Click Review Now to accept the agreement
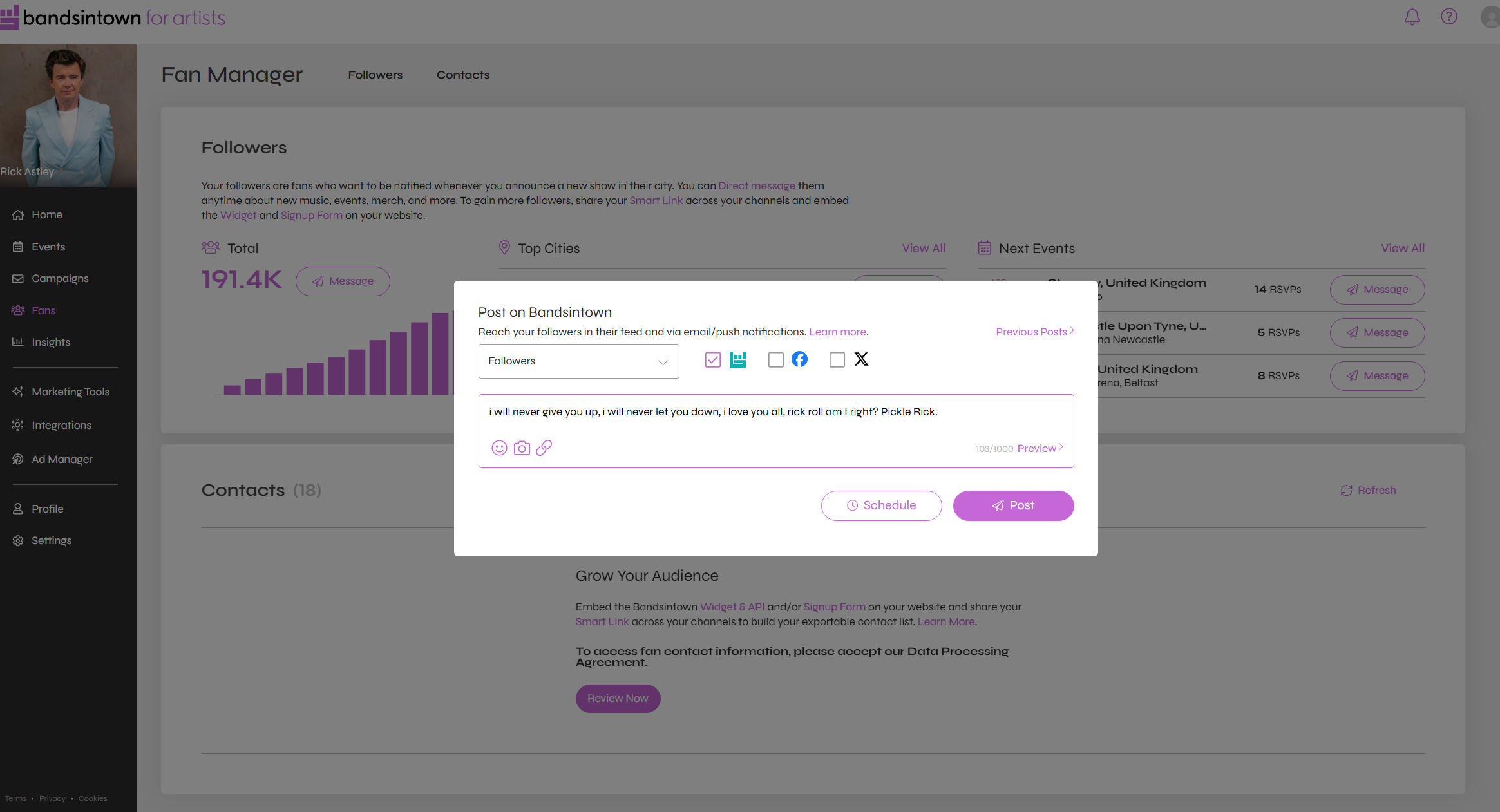This screenshot has height=812, width=1500. [x=618, y=698]
